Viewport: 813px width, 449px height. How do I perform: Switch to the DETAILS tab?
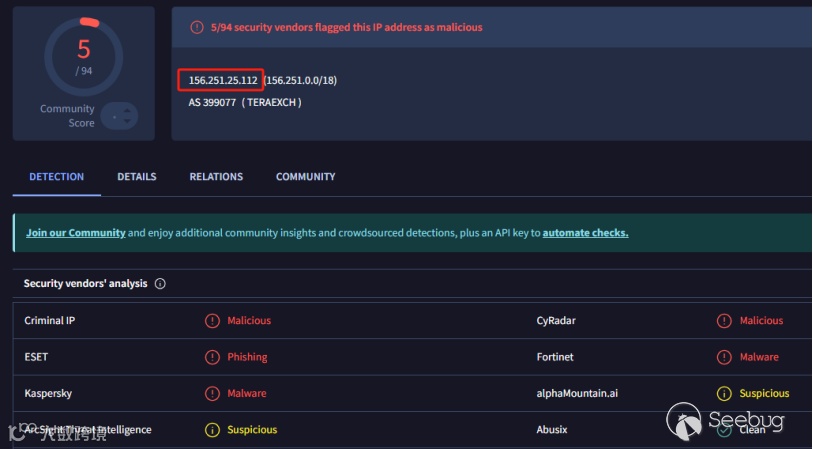click(137, 177)
